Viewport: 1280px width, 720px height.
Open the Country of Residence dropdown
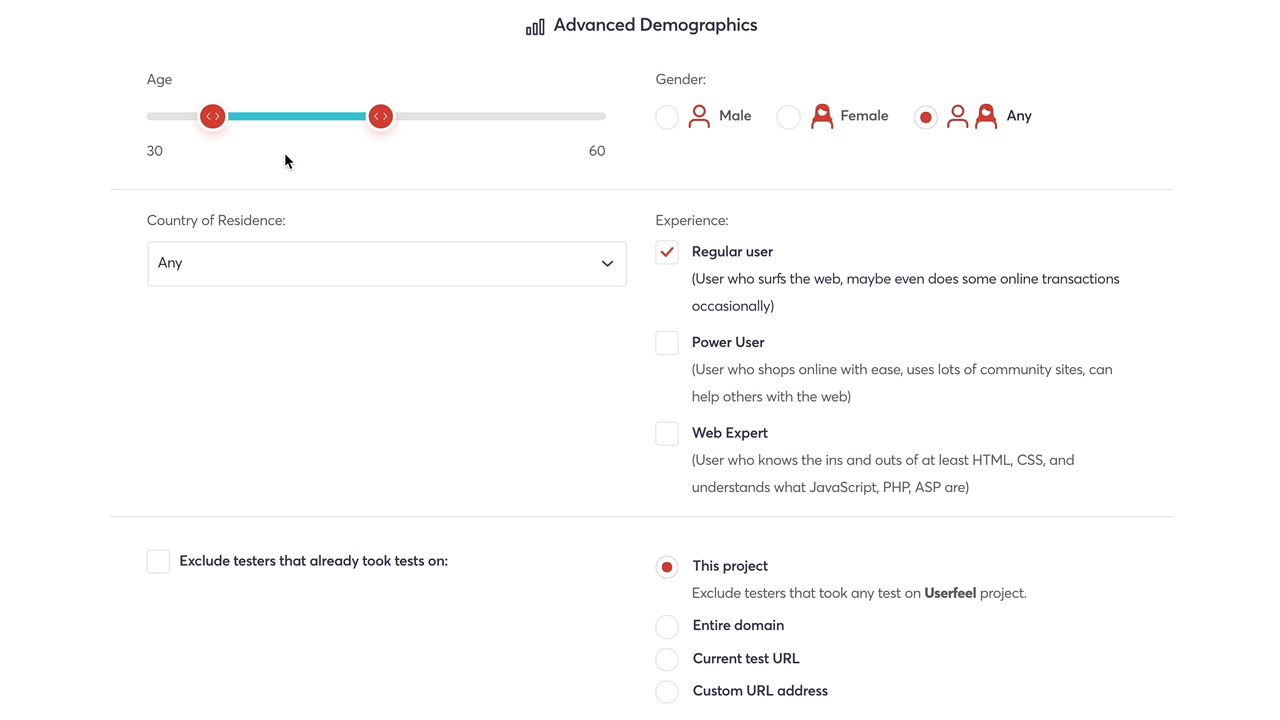pos(386,264)
